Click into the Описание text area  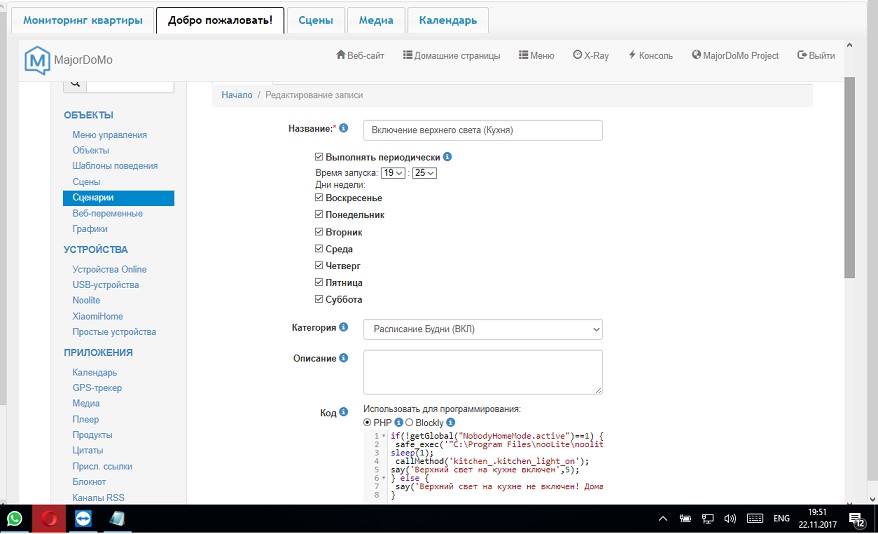[x=482, y=372]
